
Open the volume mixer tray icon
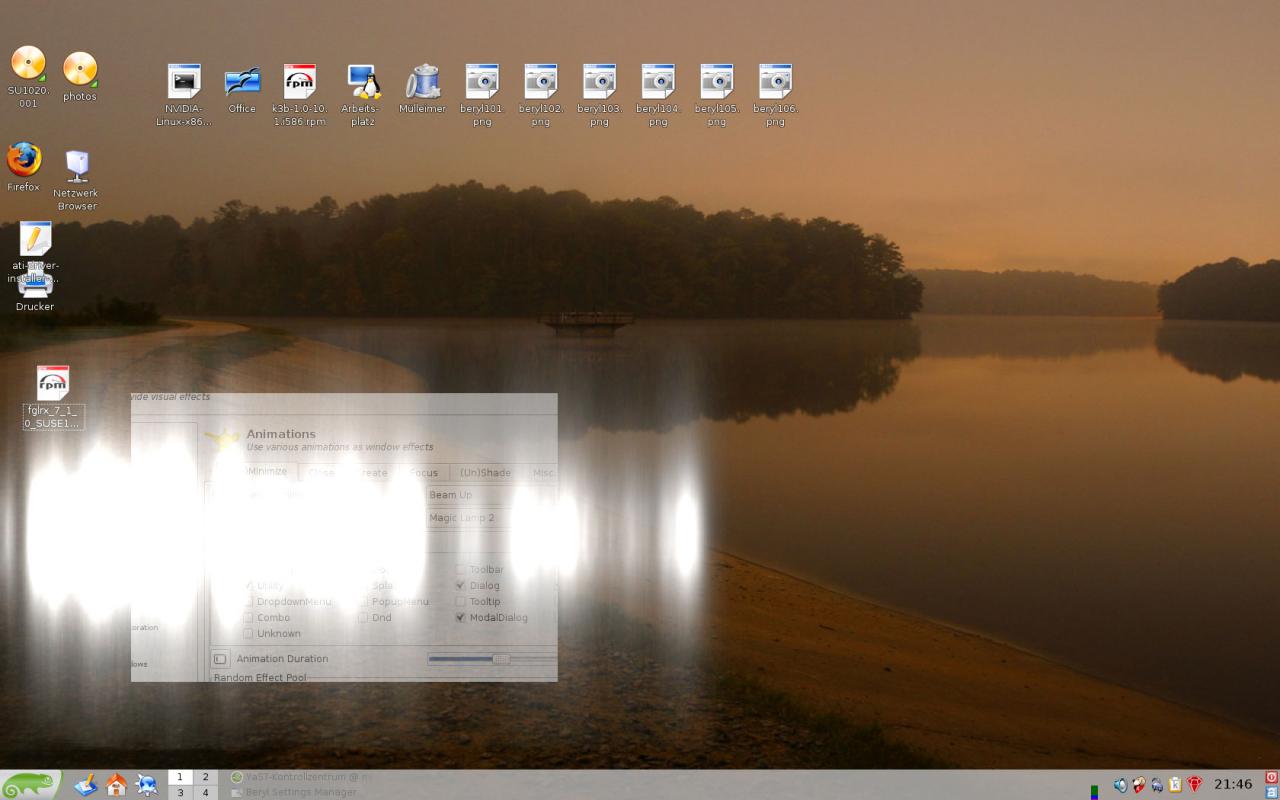point(1120,785)
